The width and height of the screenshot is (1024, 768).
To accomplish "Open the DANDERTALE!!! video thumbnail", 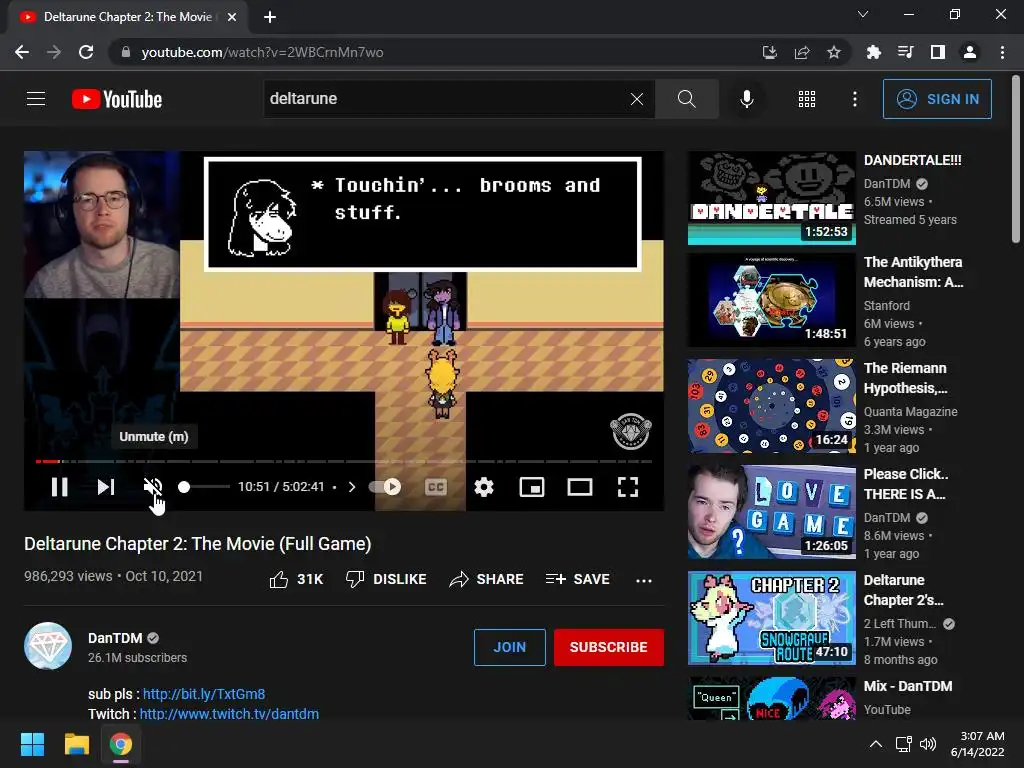I will (x=772, y=198).
